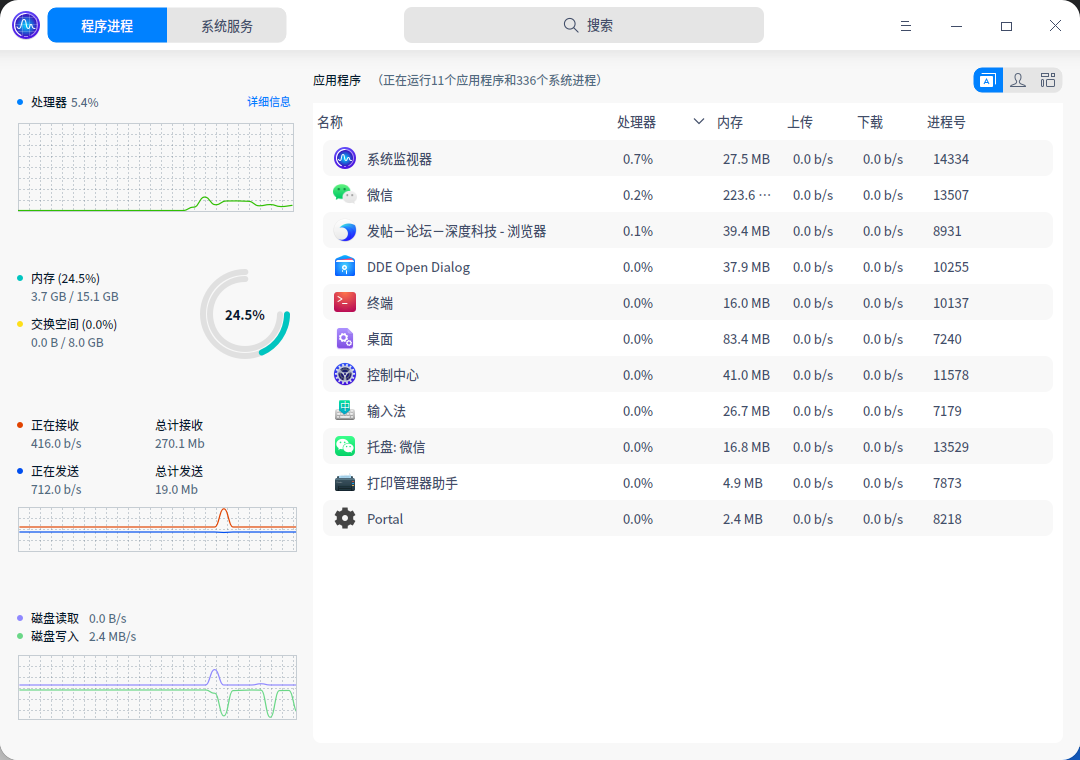This screenshot has height=760, width=1080.
Task: Click the input method icon next to 输入法
Action: [344, 410]
